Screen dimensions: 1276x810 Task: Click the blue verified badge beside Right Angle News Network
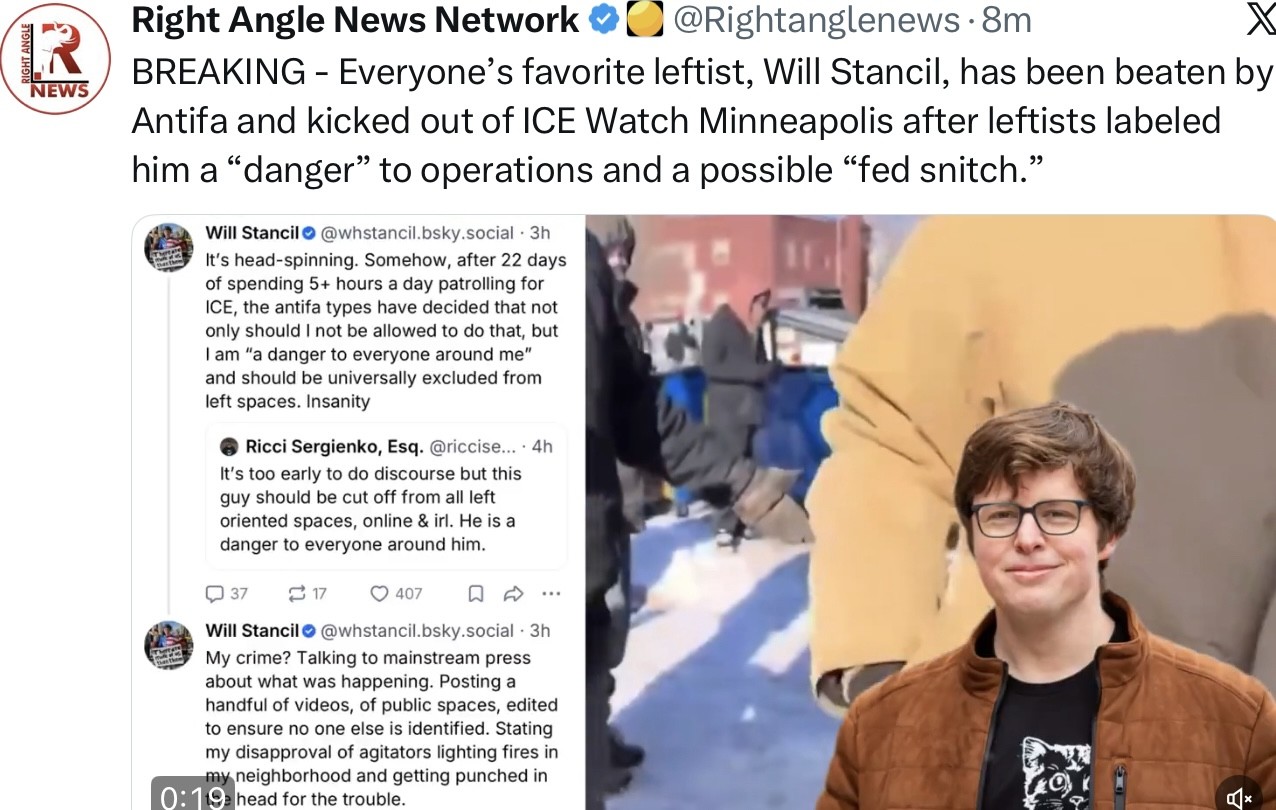coord(603,20)
